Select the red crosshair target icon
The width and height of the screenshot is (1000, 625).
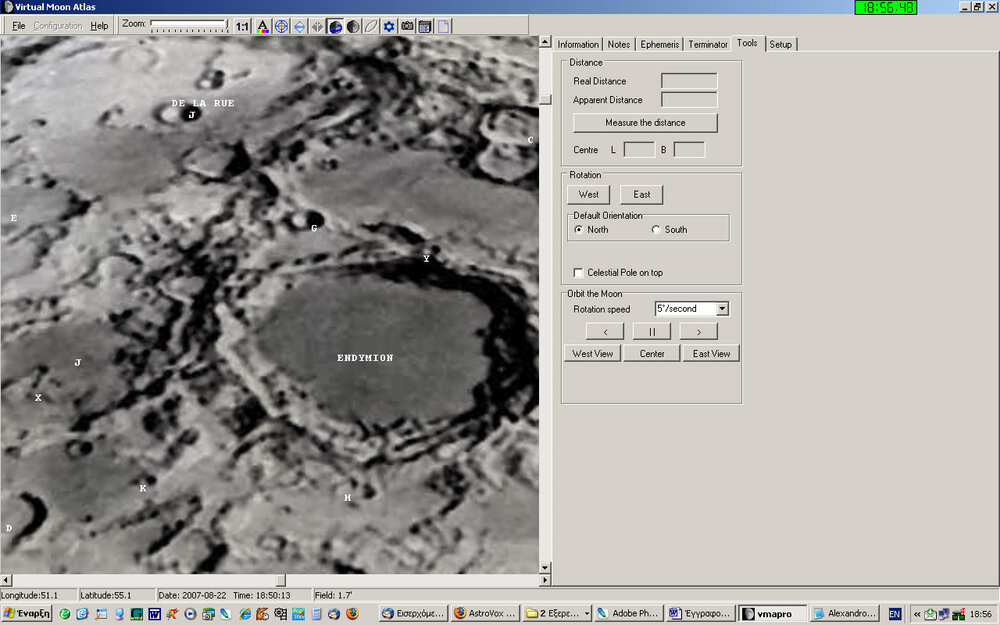point(281,26)
